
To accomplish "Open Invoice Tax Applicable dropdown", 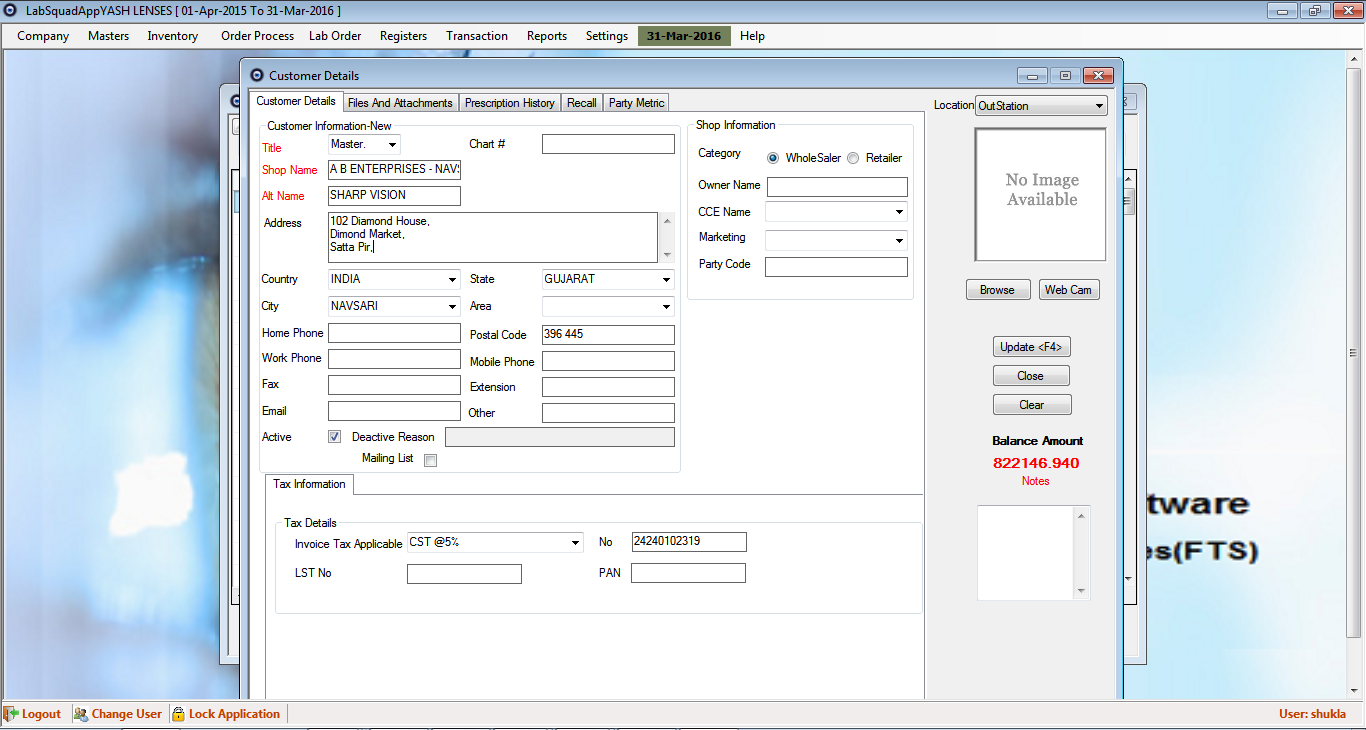I will pyautogui.click(x=575, y=543).
